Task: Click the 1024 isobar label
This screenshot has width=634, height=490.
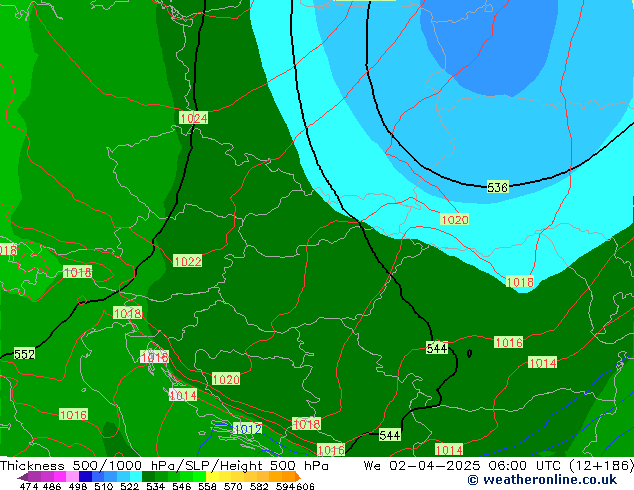Action: click(x=194, y=118)
